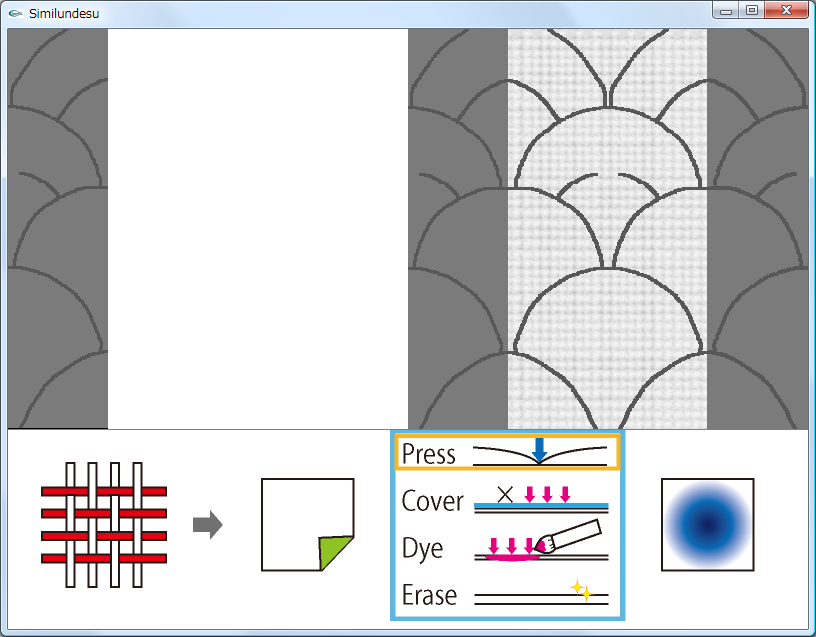Activate the Erase mode
This screenshot has width=816, height=637.
point(507,595)
